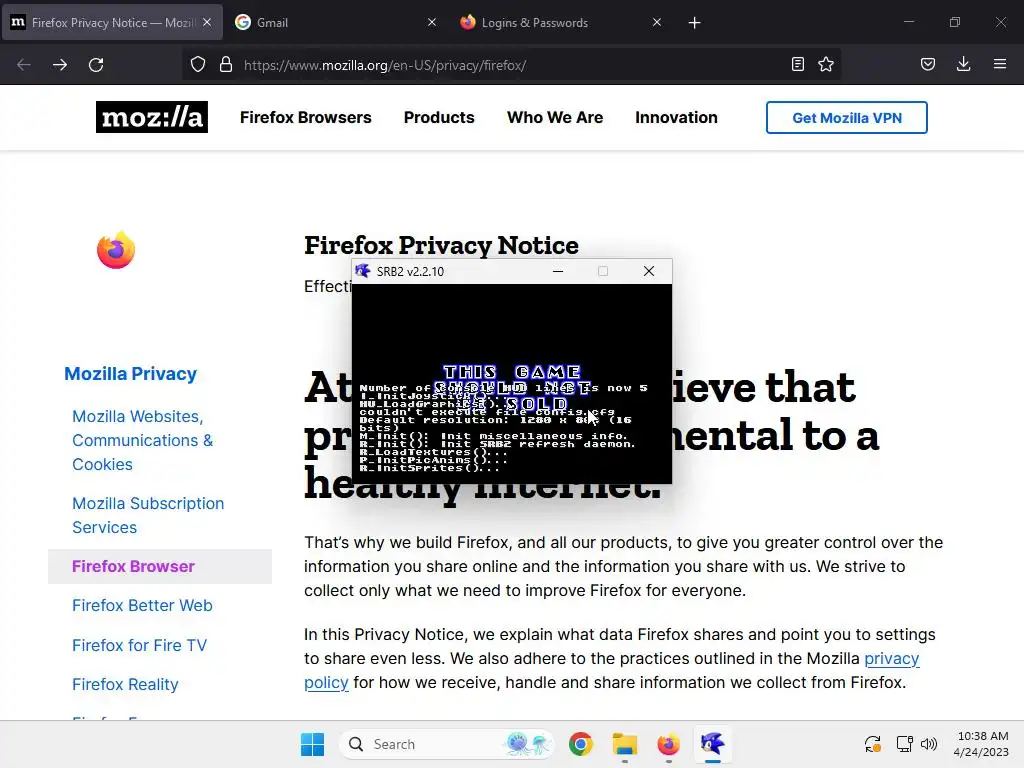Switch to the Gmail tab
This screenshot has width=1024, height=768.
[x=336, y=22]
